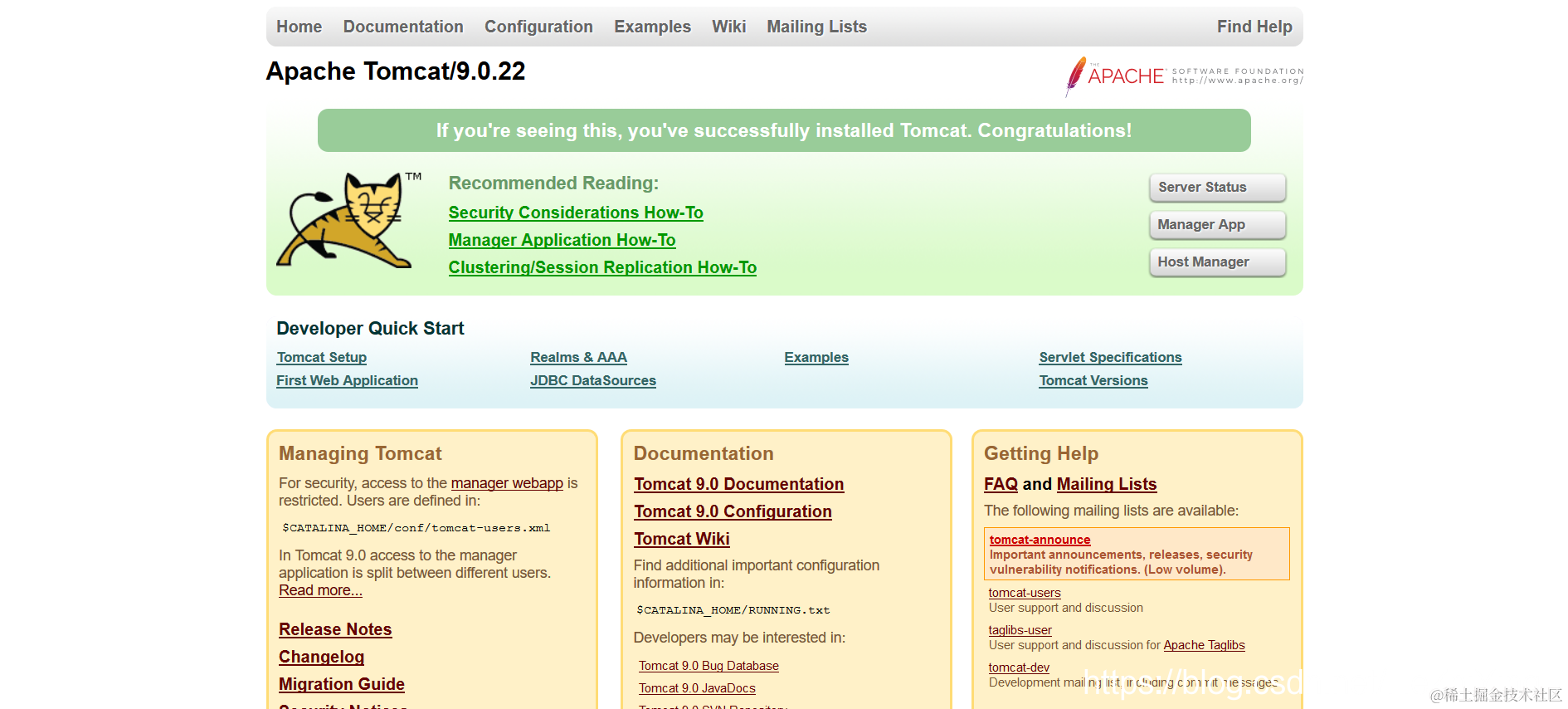Screen dimensions: 1568x709
Task: Open the Tomcat Wiki link in Documentation
Action: pos(682,539)
